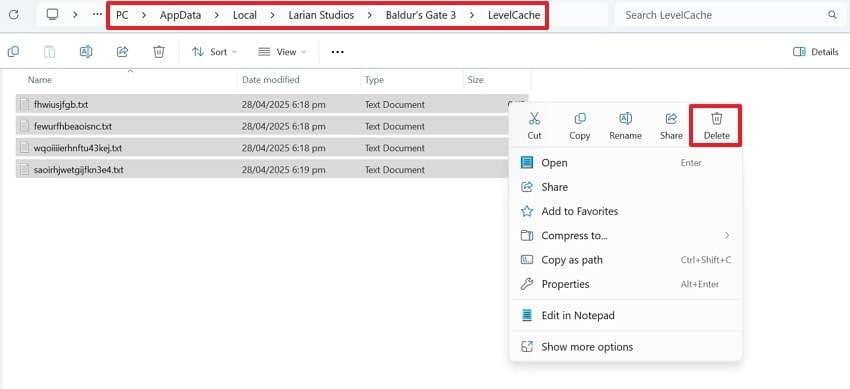Expand chevron between Local and Larian Studios
Screen dimensions: 850x389
coord(273,15)
